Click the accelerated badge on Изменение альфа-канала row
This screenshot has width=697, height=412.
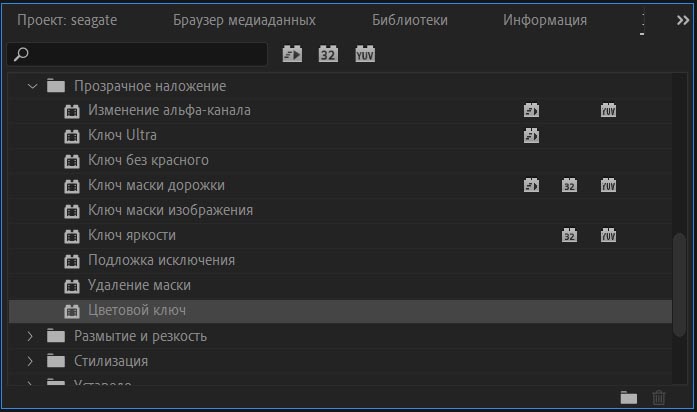click(532, 111)
